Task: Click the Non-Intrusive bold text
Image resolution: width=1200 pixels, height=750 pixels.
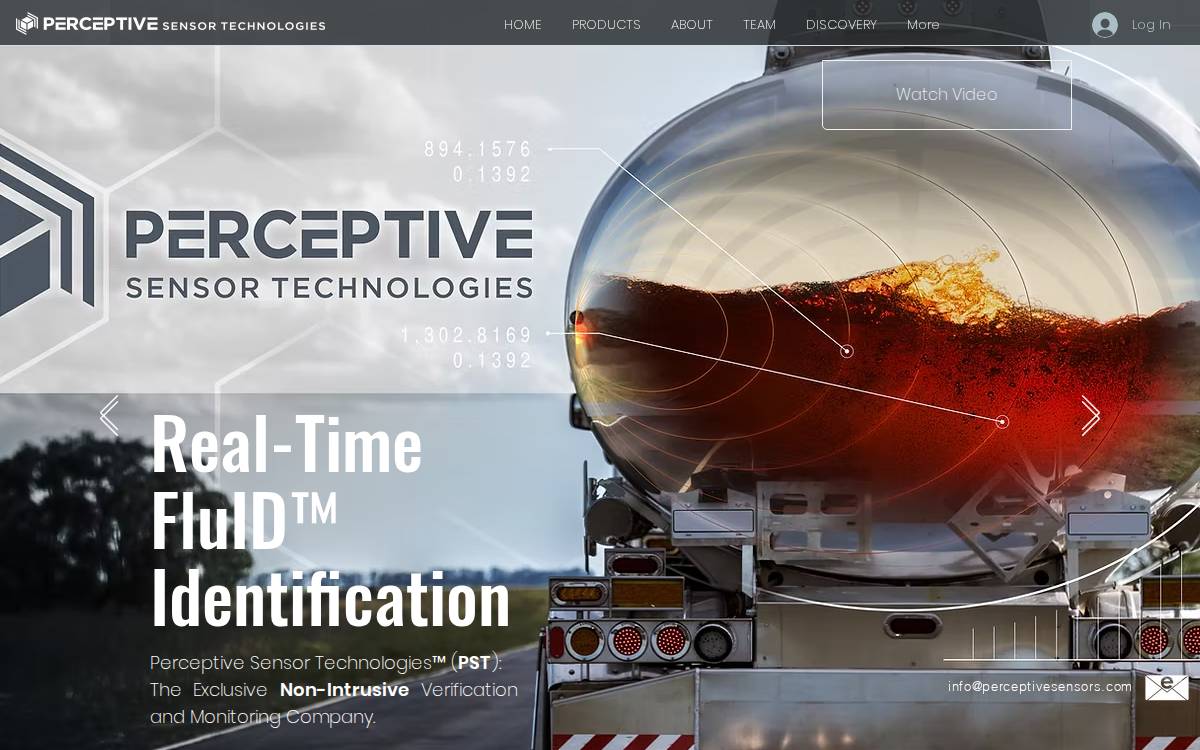Action: point(344,690)
